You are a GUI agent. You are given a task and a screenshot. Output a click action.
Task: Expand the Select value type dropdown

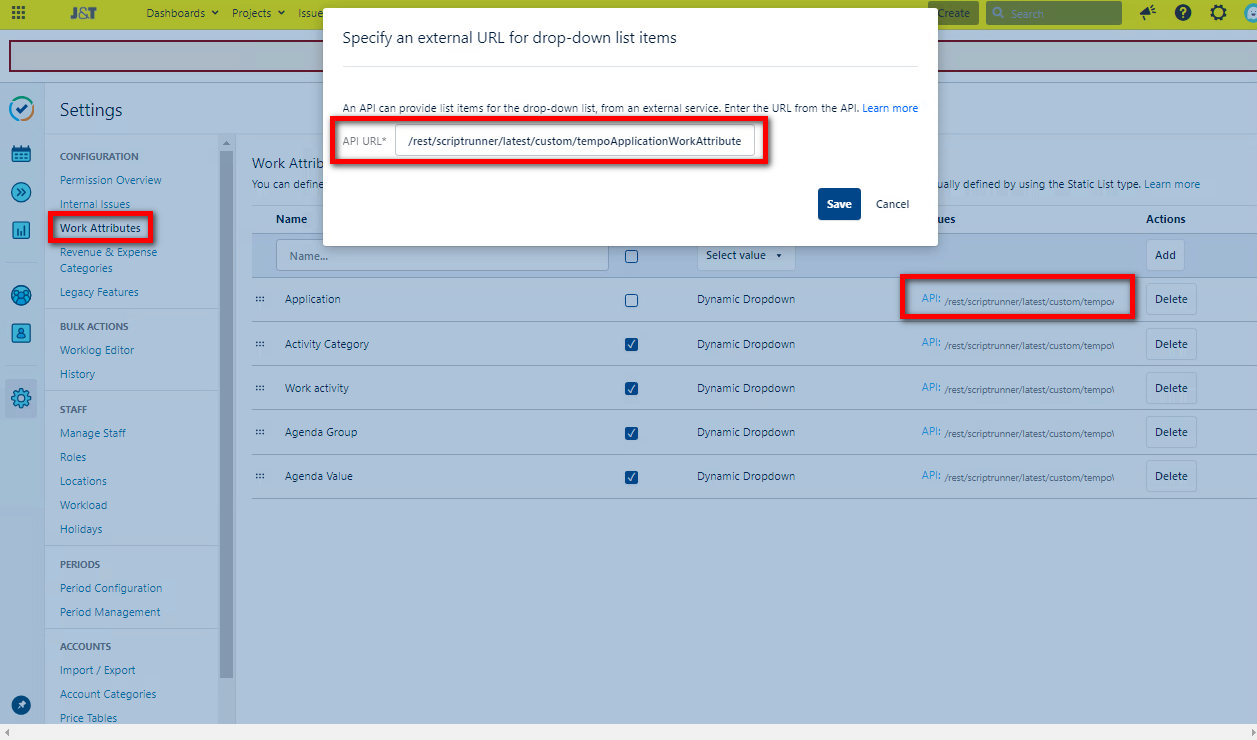tap(745, 256)
